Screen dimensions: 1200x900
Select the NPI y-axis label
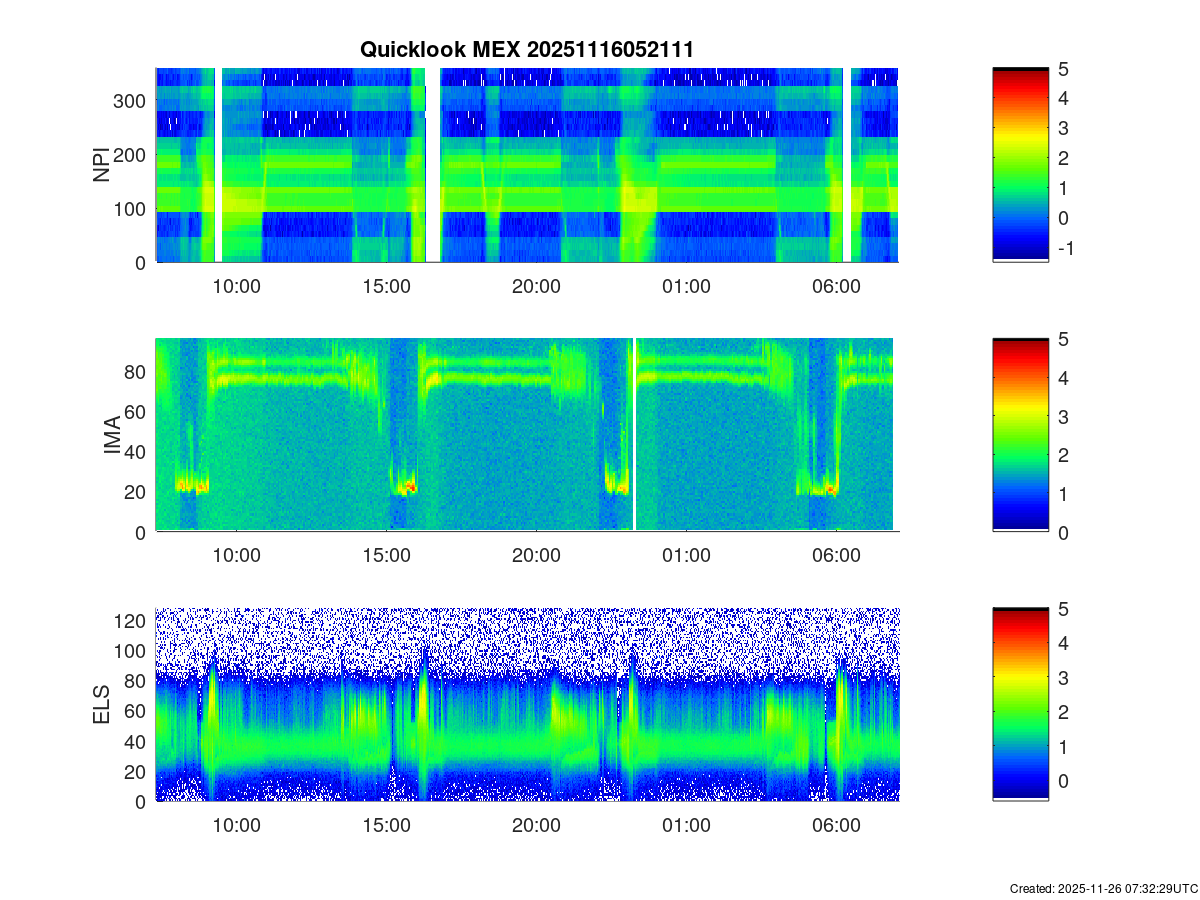102,165
